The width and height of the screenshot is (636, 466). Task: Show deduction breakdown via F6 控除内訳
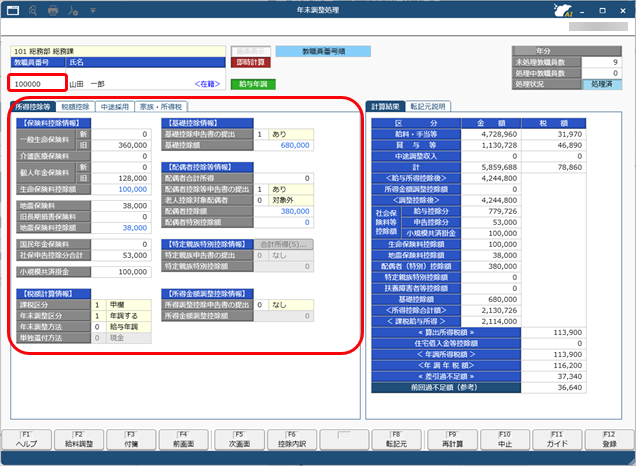point(287,440)
